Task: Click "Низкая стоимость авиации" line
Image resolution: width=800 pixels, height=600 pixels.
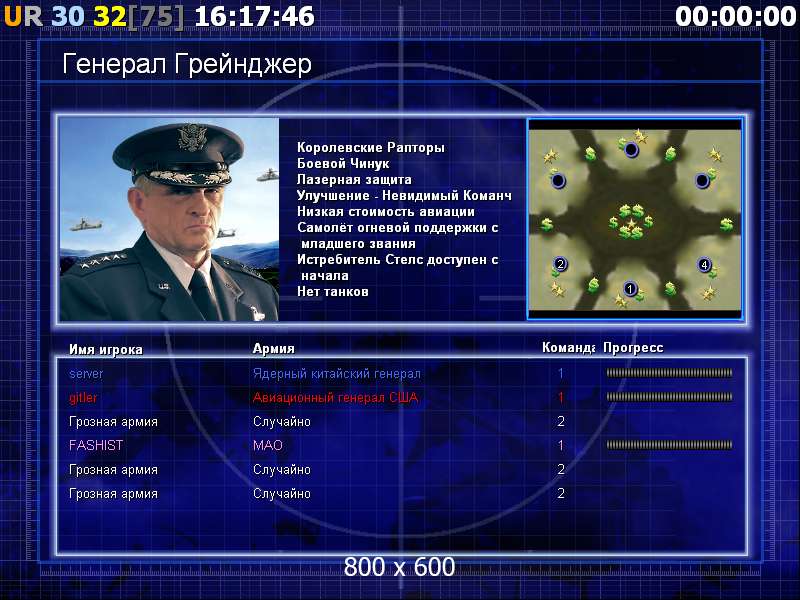Action: pos(386,212)
